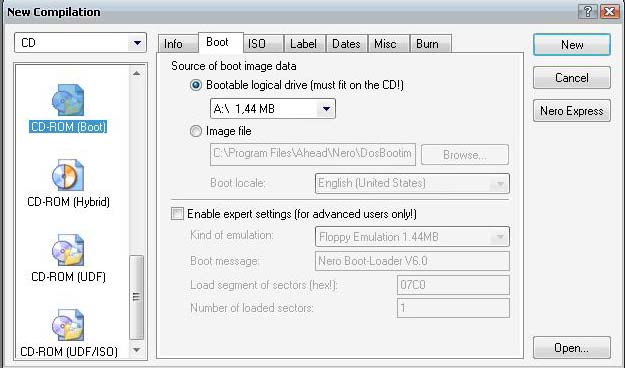
Task: Open the Boot locale English dropdown
Action: [x=412, y=183]
